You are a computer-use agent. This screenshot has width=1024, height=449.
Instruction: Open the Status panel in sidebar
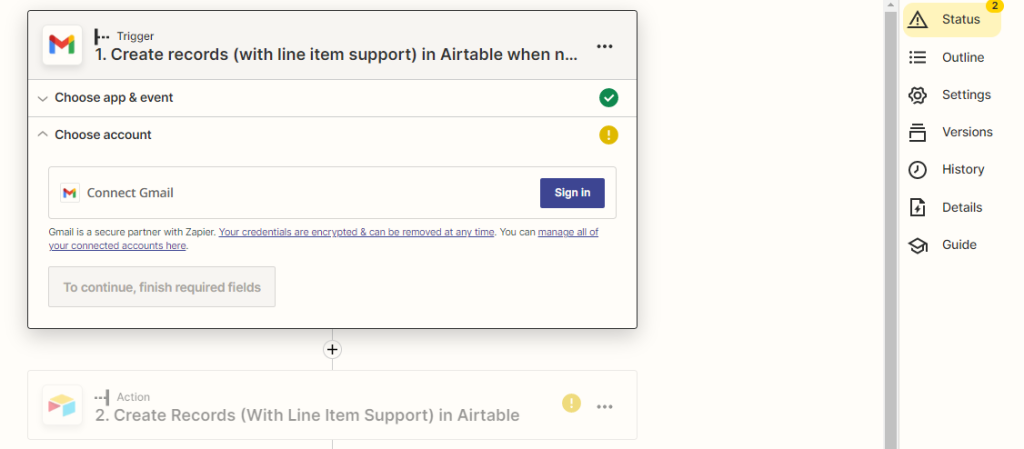click(952, 20)
